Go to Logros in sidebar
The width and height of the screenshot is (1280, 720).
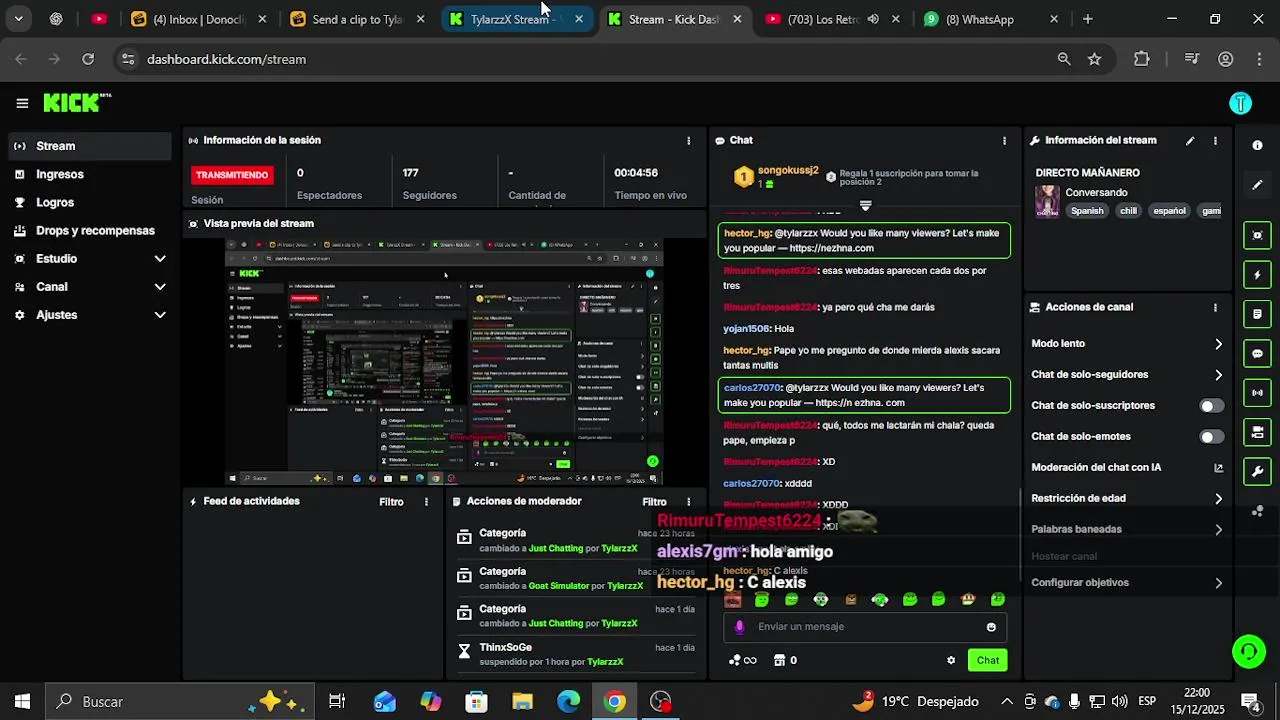click(x=90, y=202)
